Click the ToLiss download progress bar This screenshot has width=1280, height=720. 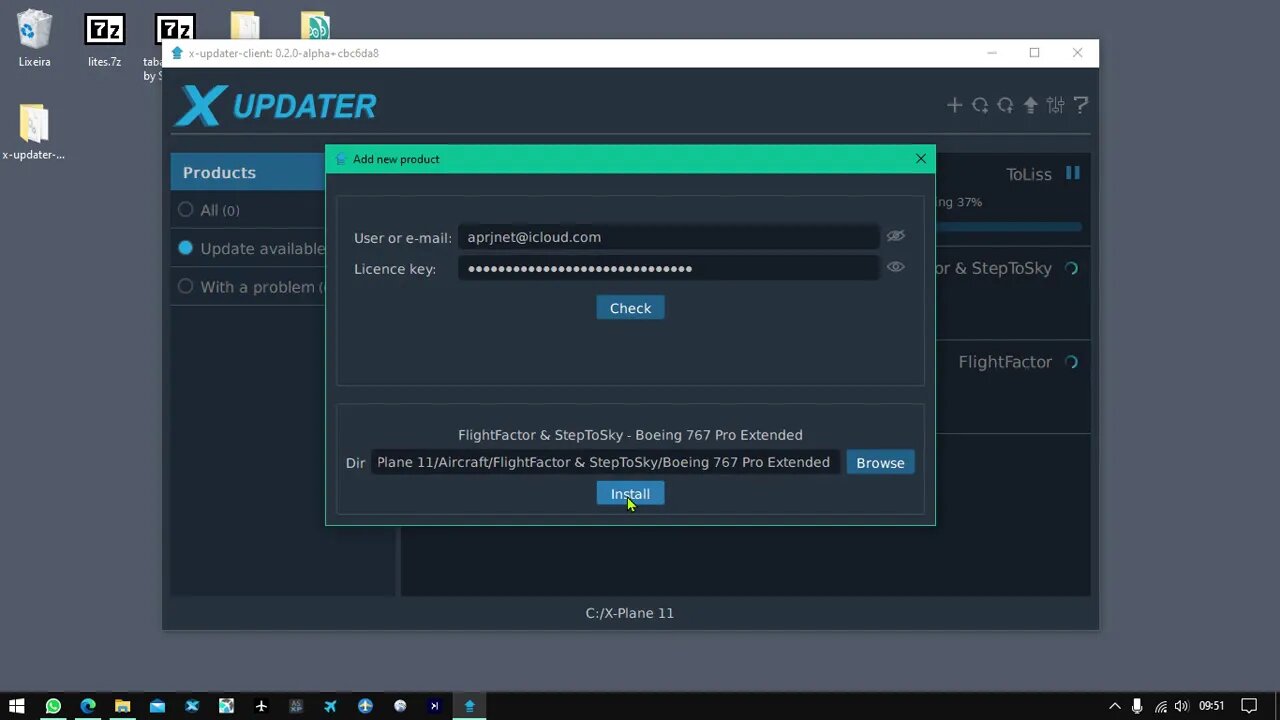[1008, 227]
